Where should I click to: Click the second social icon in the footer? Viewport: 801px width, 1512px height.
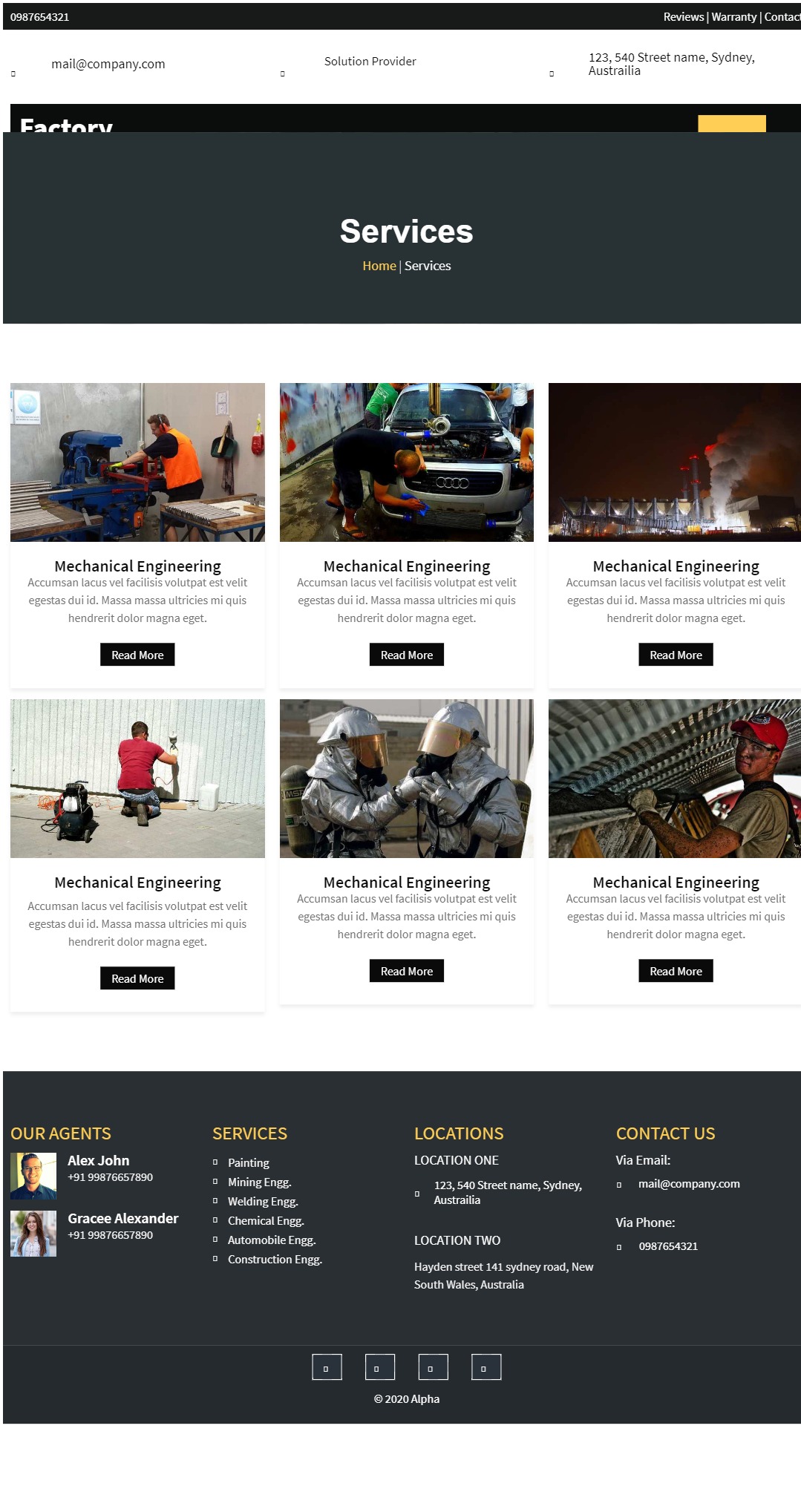click(x=379, y=1367)
